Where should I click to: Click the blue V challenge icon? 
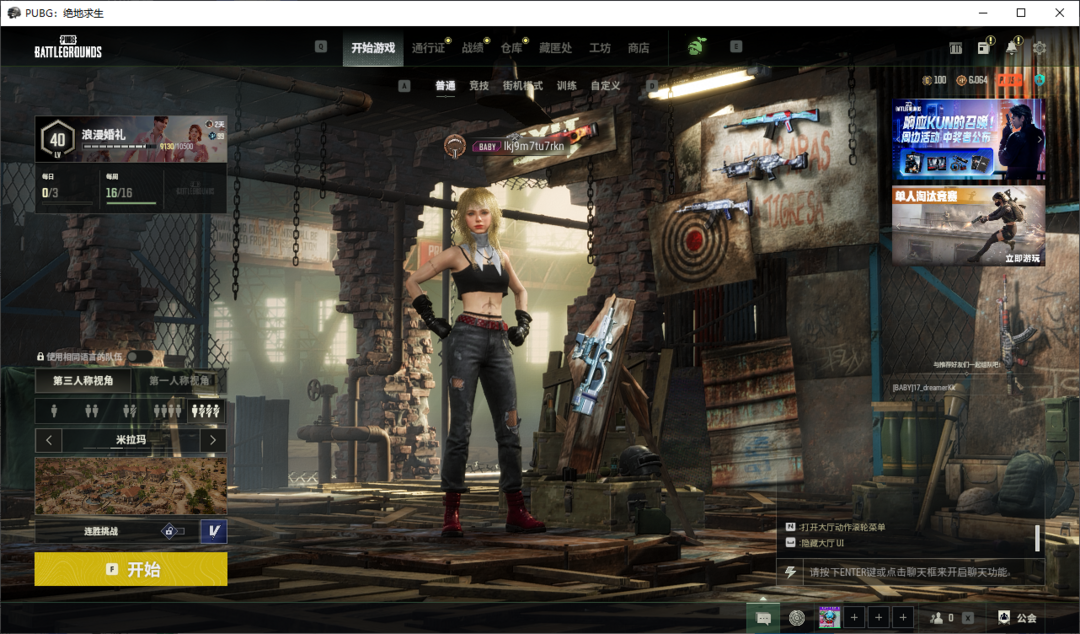coord(214,531)
